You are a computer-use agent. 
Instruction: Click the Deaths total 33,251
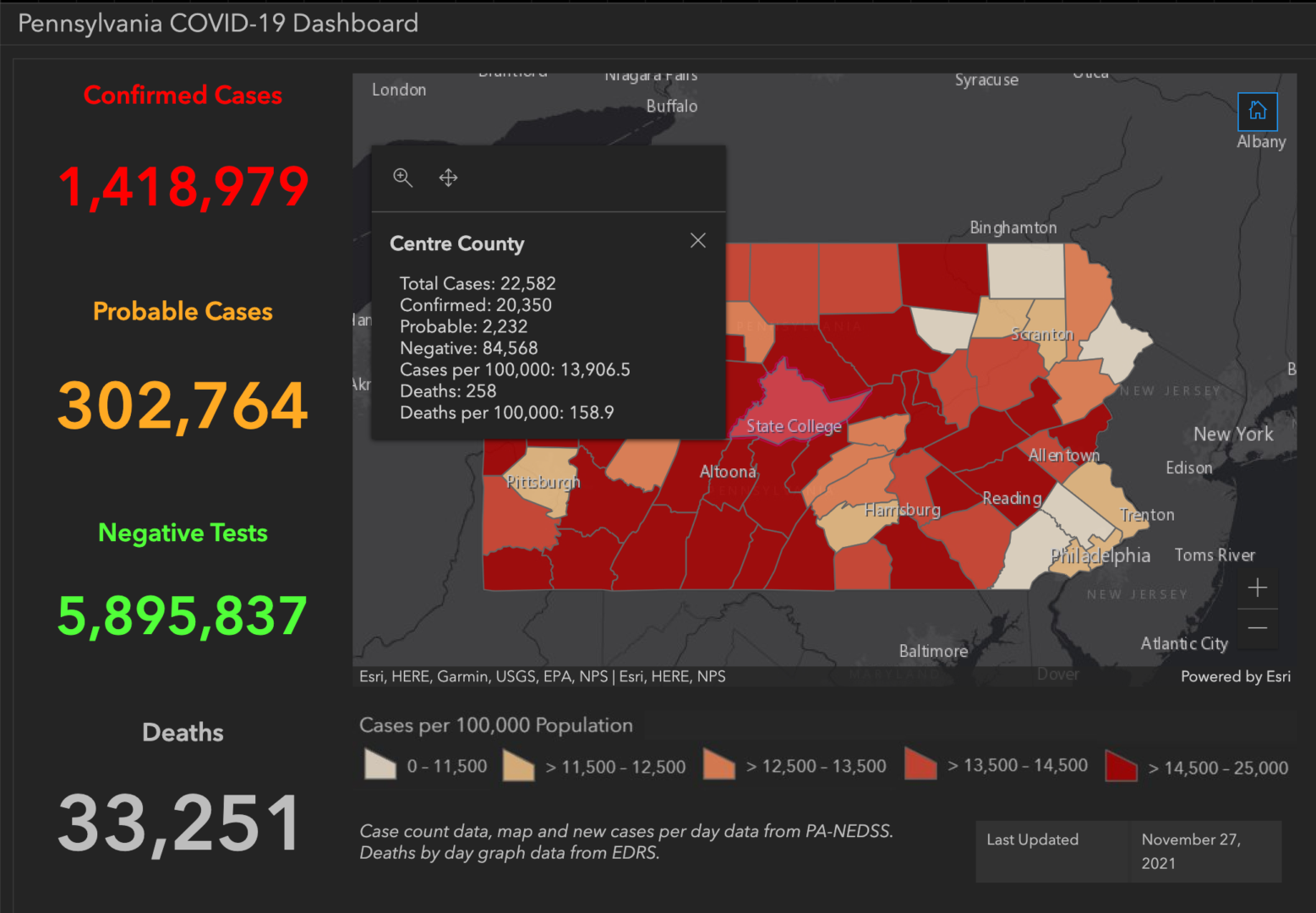click(x=181, y=820)
